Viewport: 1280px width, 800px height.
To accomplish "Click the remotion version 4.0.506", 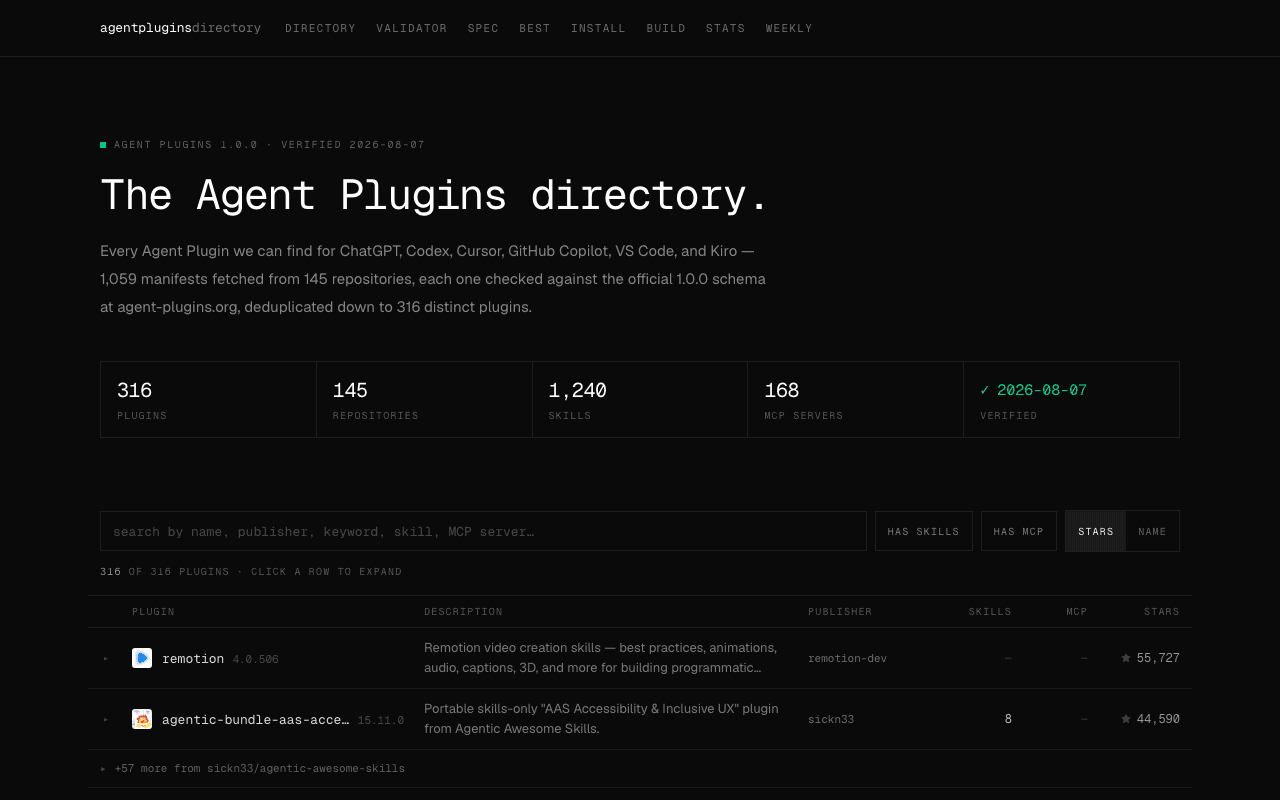I will (256, 659).
